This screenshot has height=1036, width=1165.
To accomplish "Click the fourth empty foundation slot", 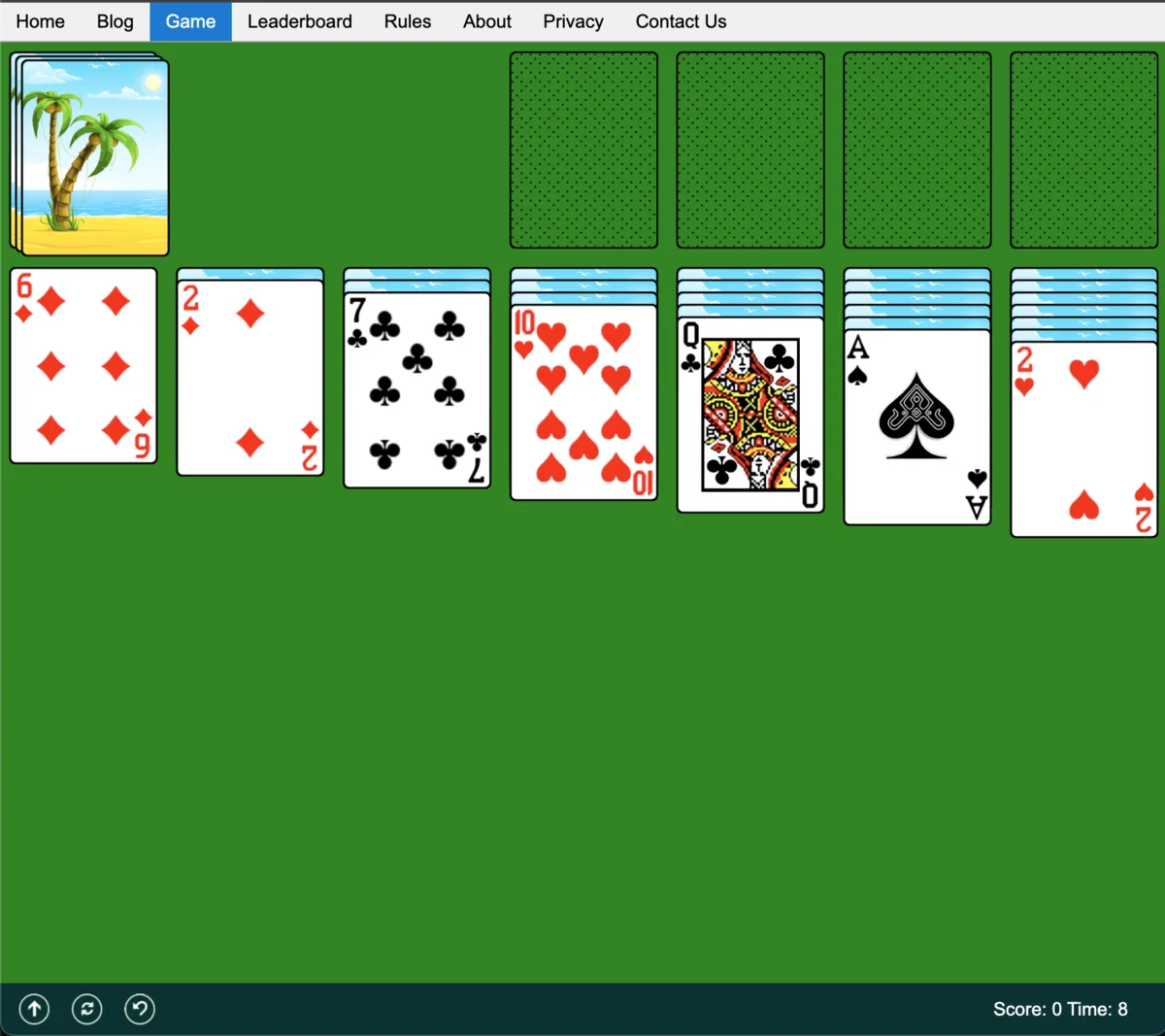I will point(1084,150).
